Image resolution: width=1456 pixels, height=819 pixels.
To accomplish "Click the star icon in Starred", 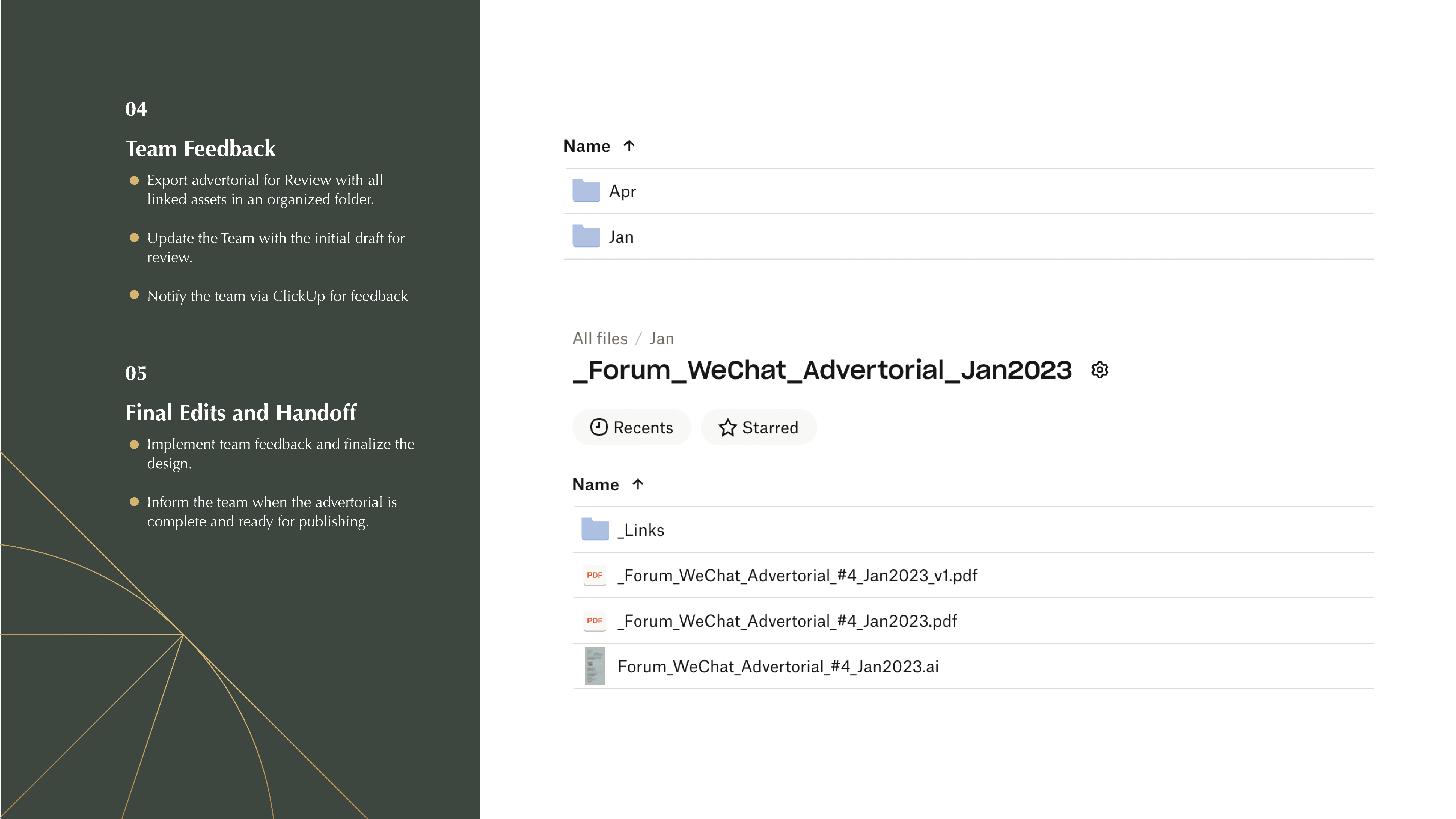I will tap(727, 427).
